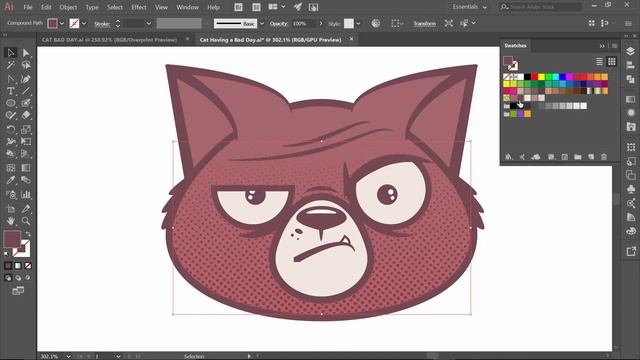Select the Zoom magnifier tool

(26, 221)
